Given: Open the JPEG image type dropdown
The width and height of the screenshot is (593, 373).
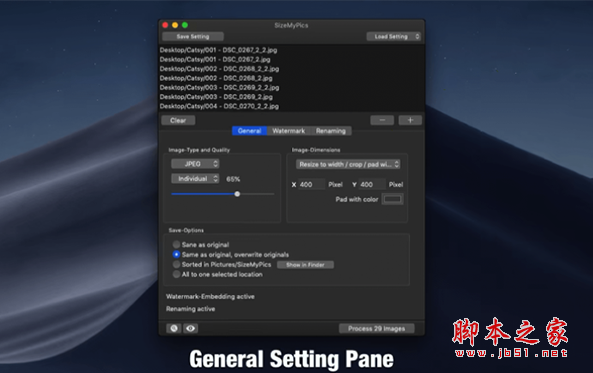Looking at the screenshot, I should pos(195,164).
